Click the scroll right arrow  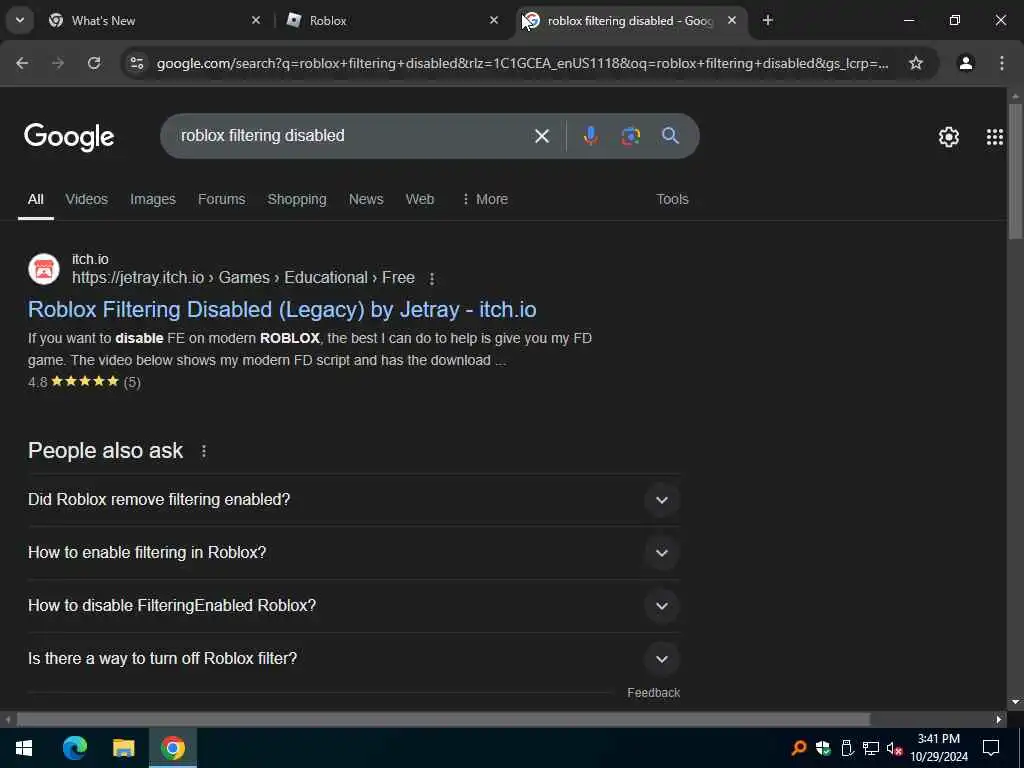tap(999, 720)
